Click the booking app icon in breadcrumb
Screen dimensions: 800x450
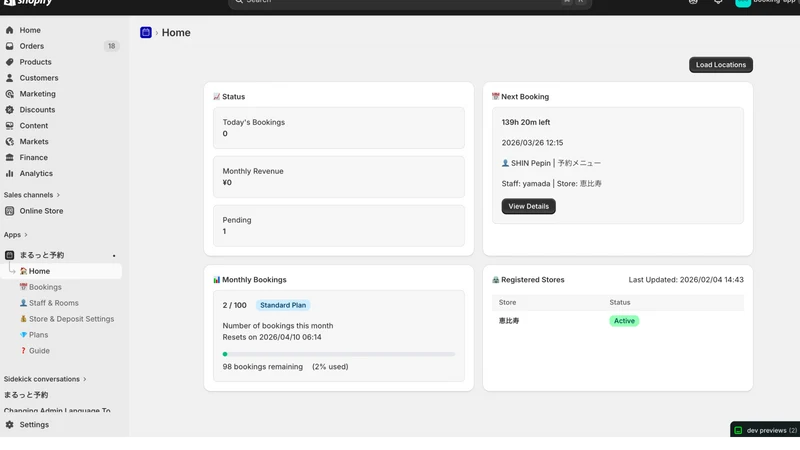coord(145,33)
